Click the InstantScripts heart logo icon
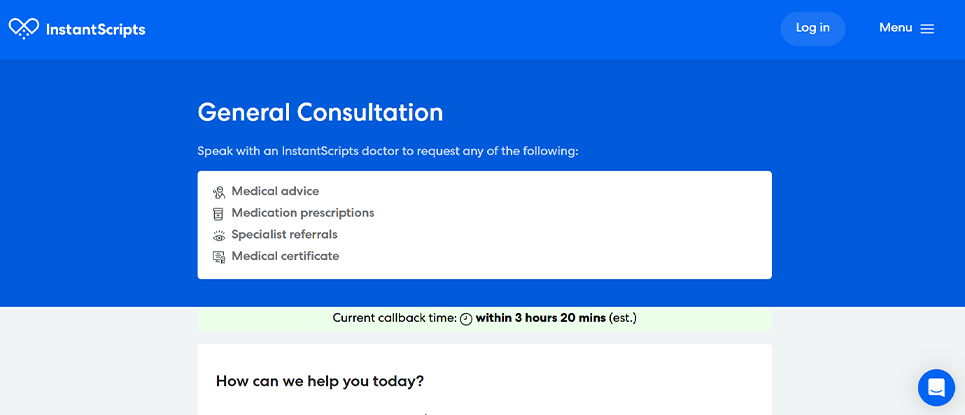Screen dimensions: 965x415 (24, 29)
